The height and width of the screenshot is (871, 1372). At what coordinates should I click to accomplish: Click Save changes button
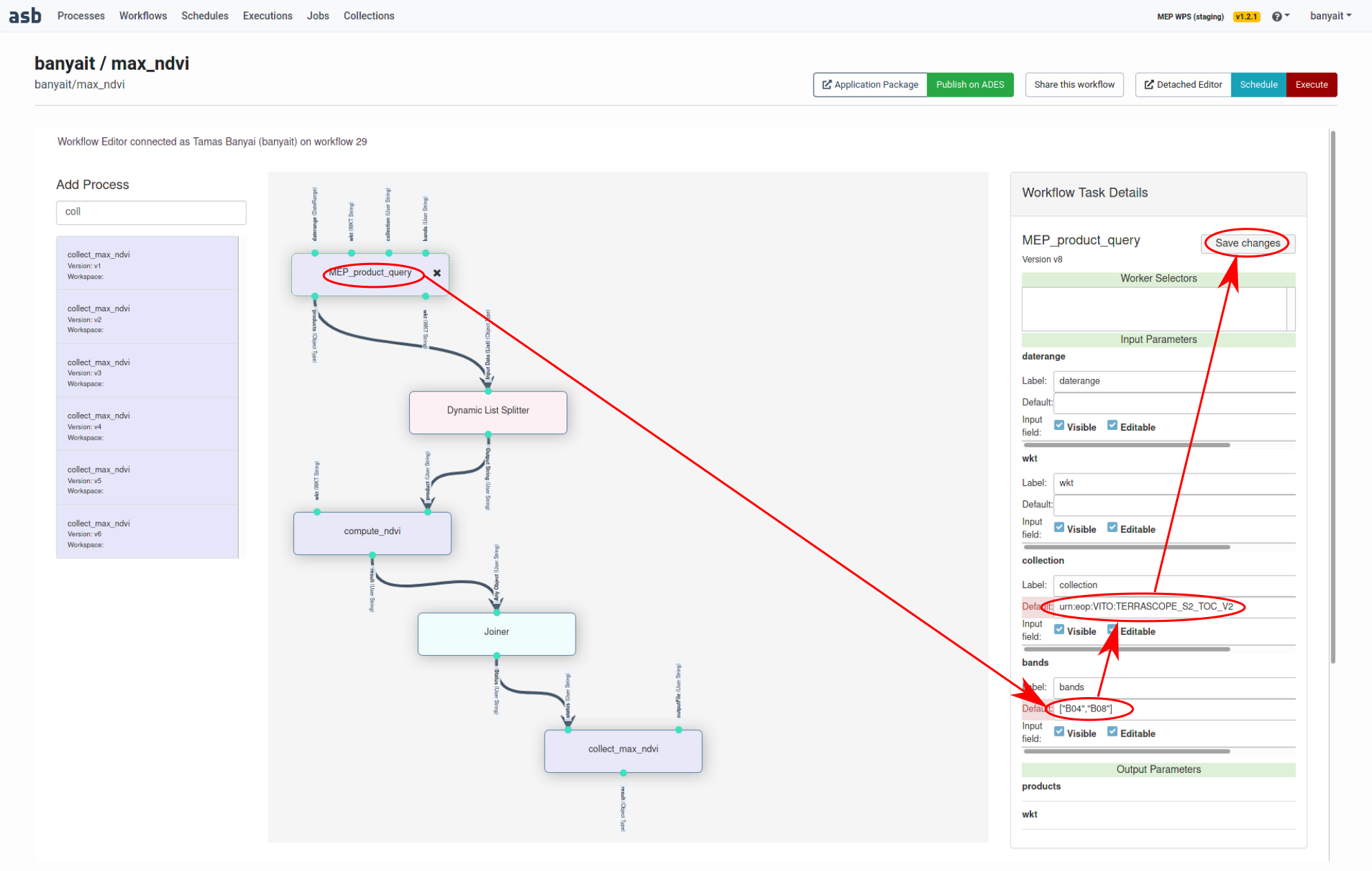(1247, 243)
